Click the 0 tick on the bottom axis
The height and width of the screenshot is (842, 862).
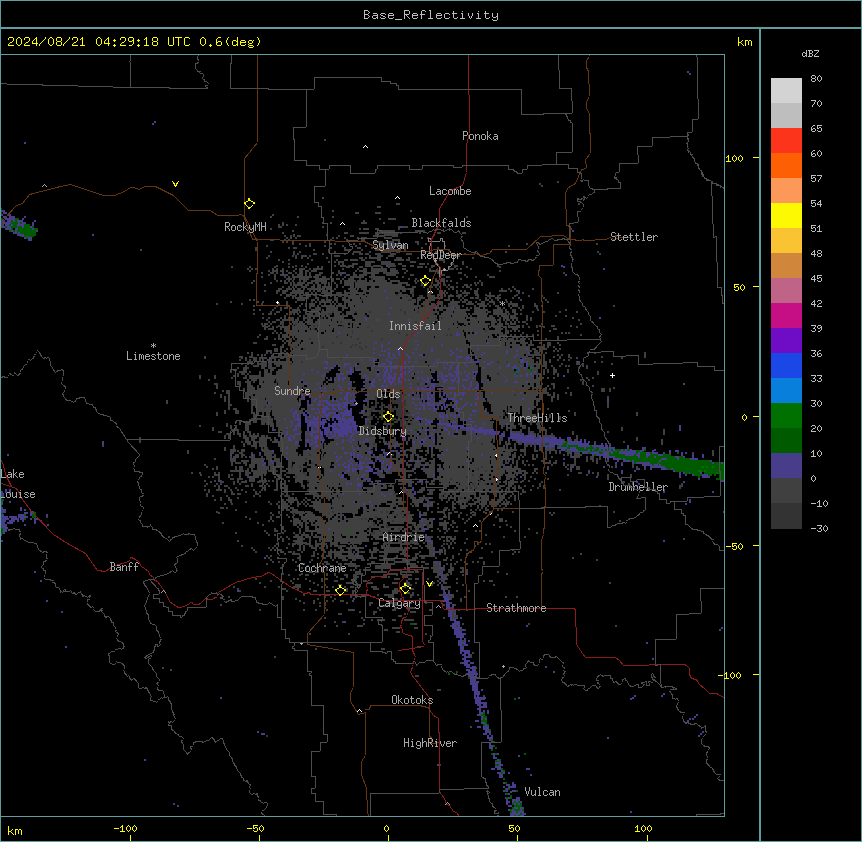pyautogui.click(x=386, y=828)
